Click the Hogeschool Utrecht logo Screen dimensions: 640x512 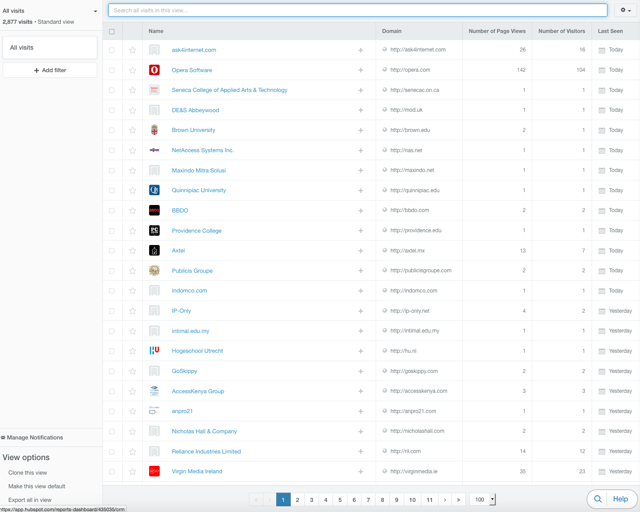[154, 351]
